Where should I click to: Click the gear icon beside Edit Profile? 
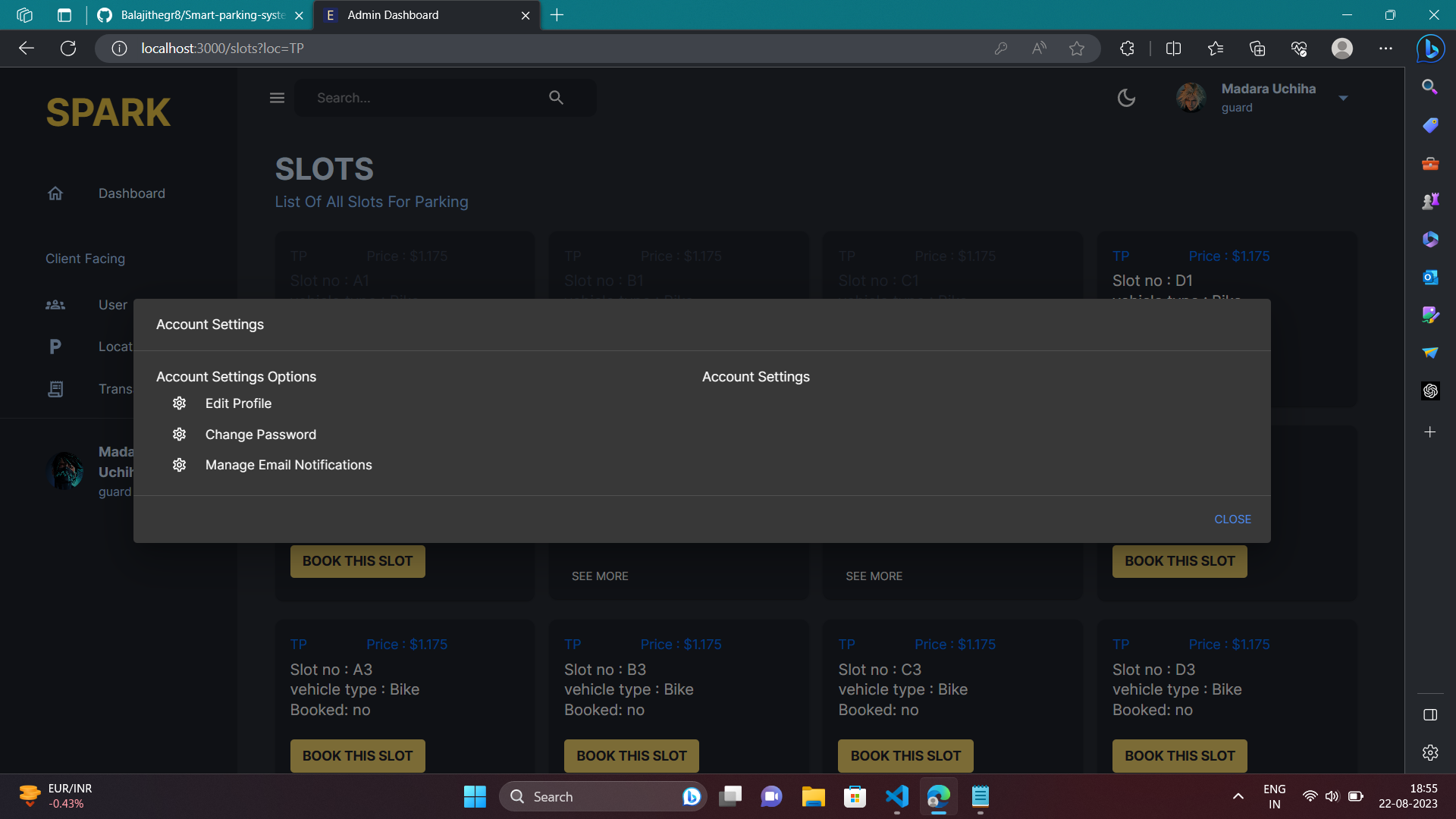(x=179, y=403)
